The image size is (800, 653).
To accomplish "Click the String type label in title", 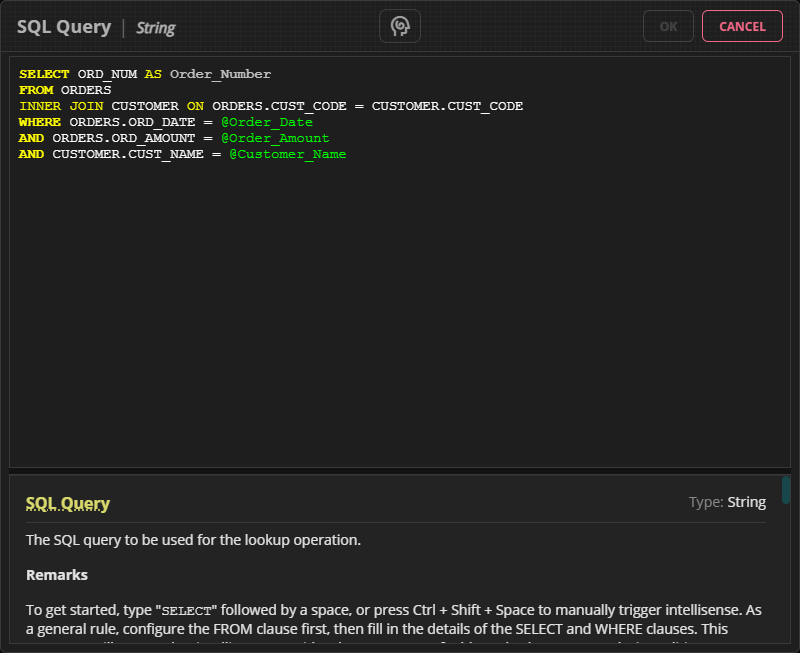I will click(x=155, y=28).
